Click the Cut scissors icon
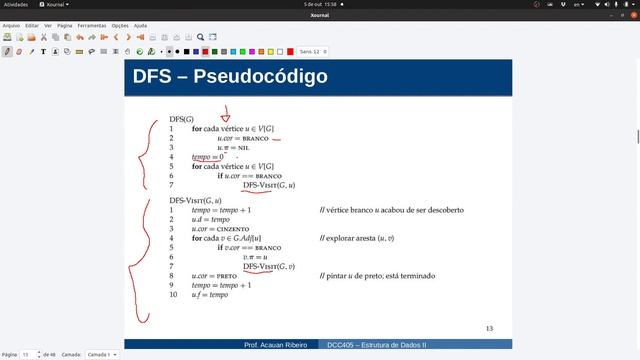 44,37
